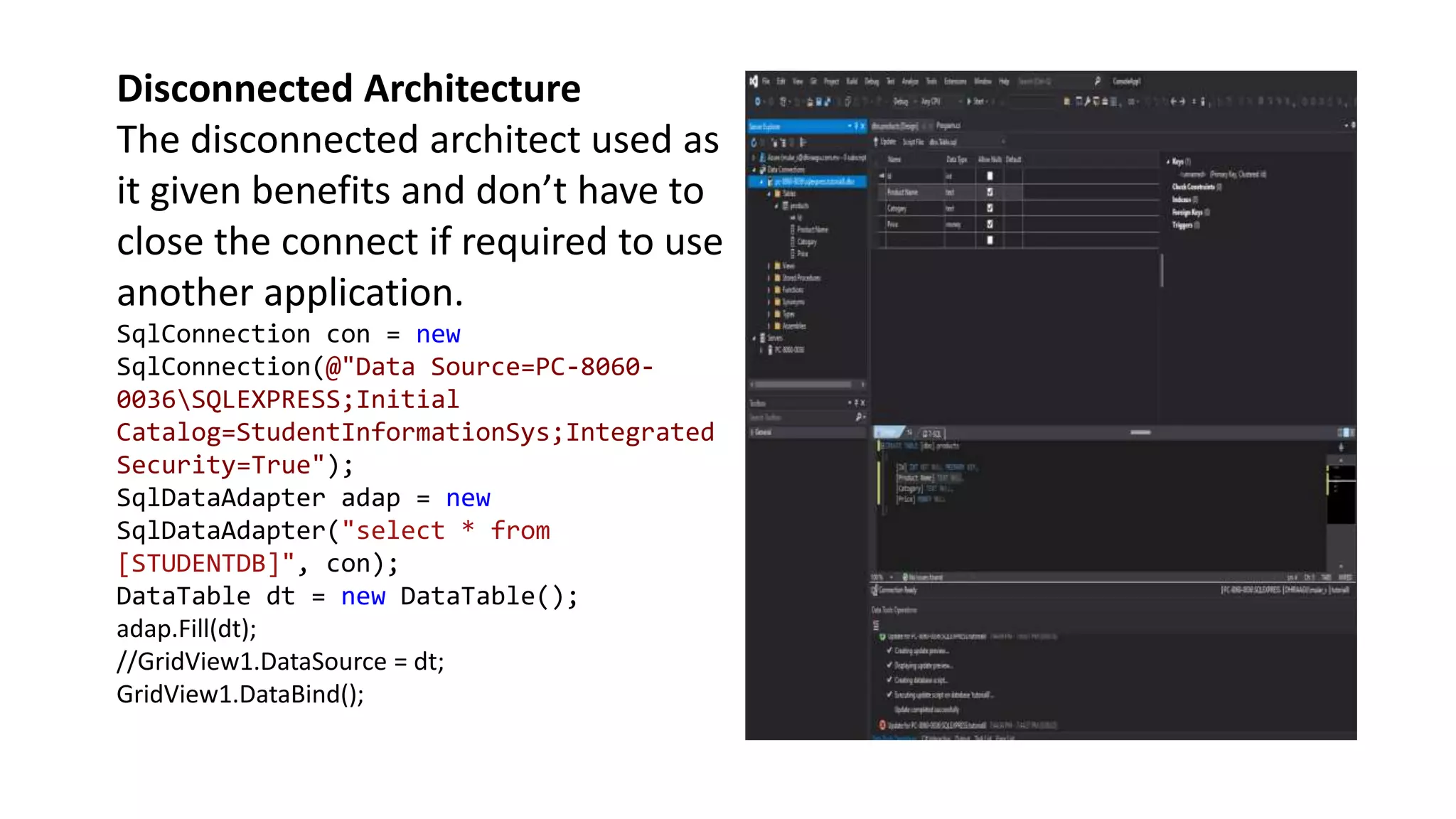Switch to the Program.cs tab
The image size is (1456, 819).
[948, 126]
